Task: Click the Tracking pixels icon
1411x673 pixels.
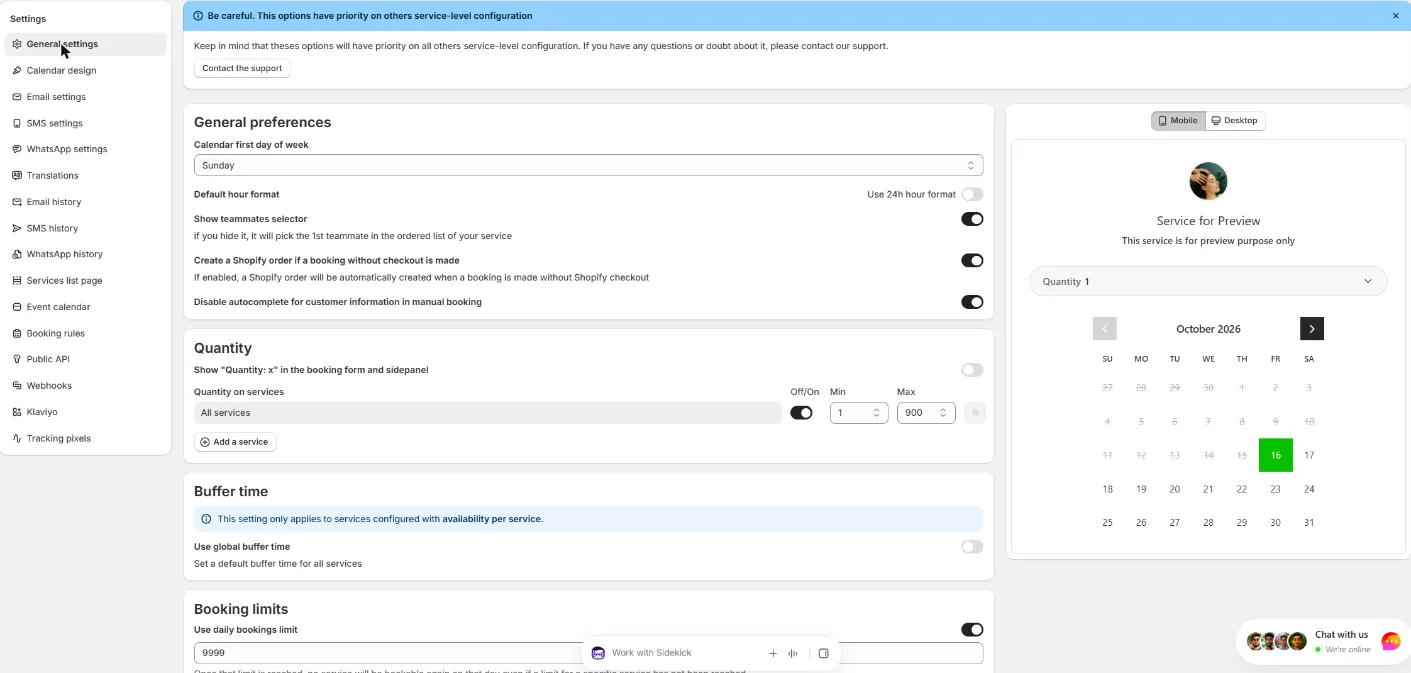Action: [17, 438]
